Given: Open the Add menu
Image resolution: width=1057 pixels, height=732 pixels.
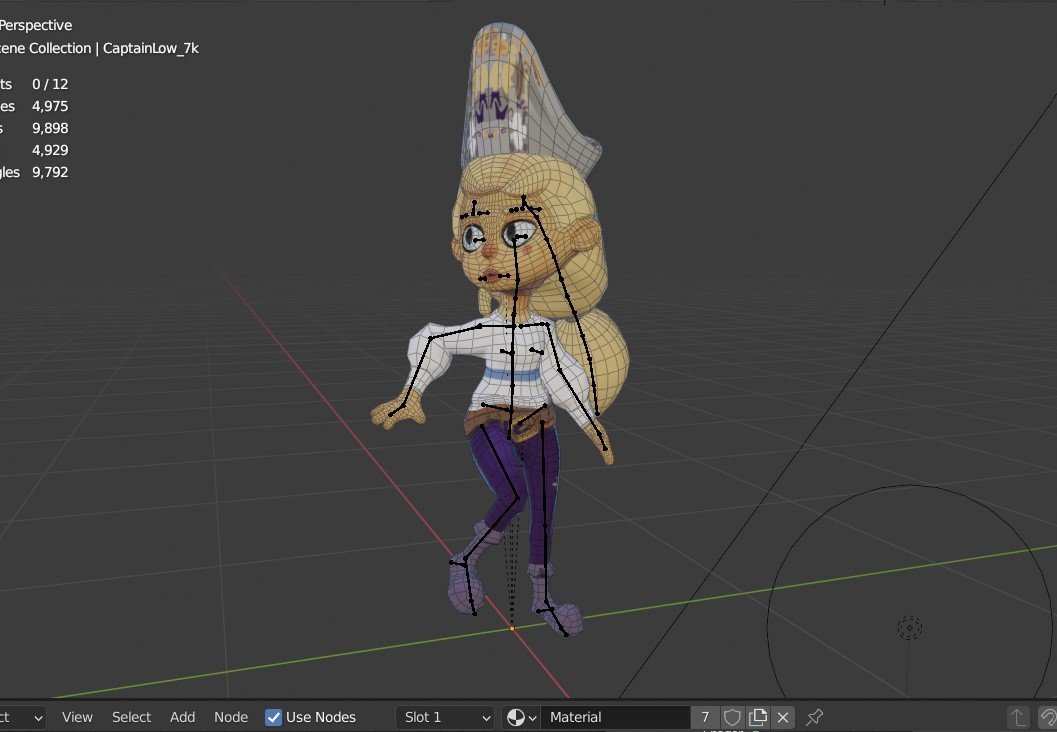Looking at the screenshot, I should click(182, 717).
